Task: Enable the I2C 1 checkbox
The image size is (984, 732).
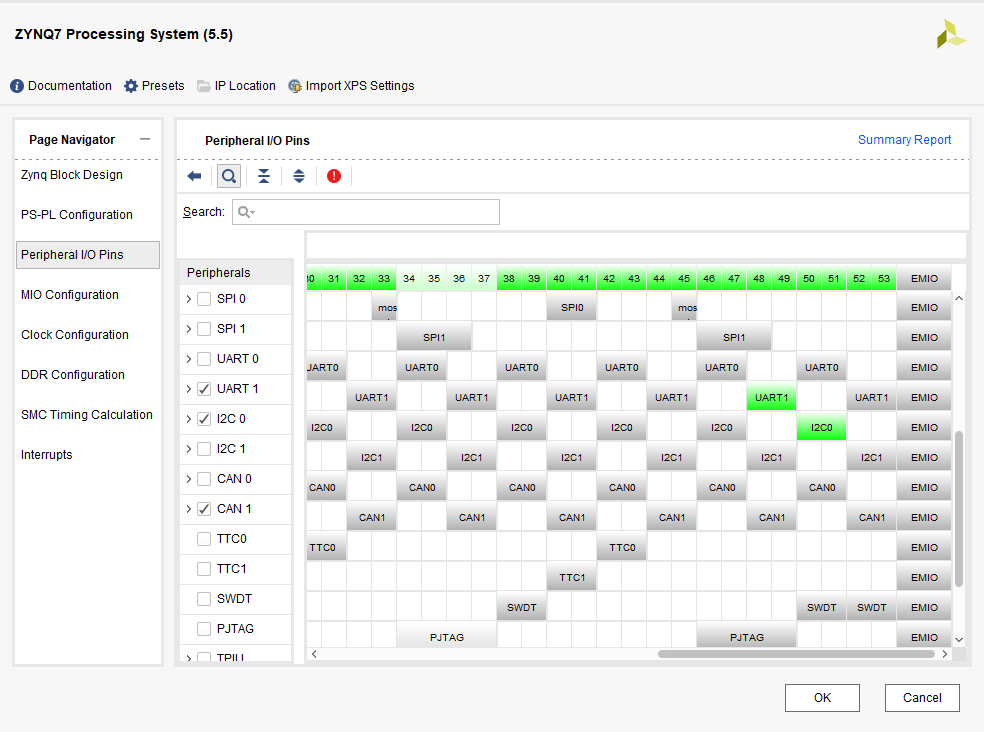Action: click(x=204, y=449)
